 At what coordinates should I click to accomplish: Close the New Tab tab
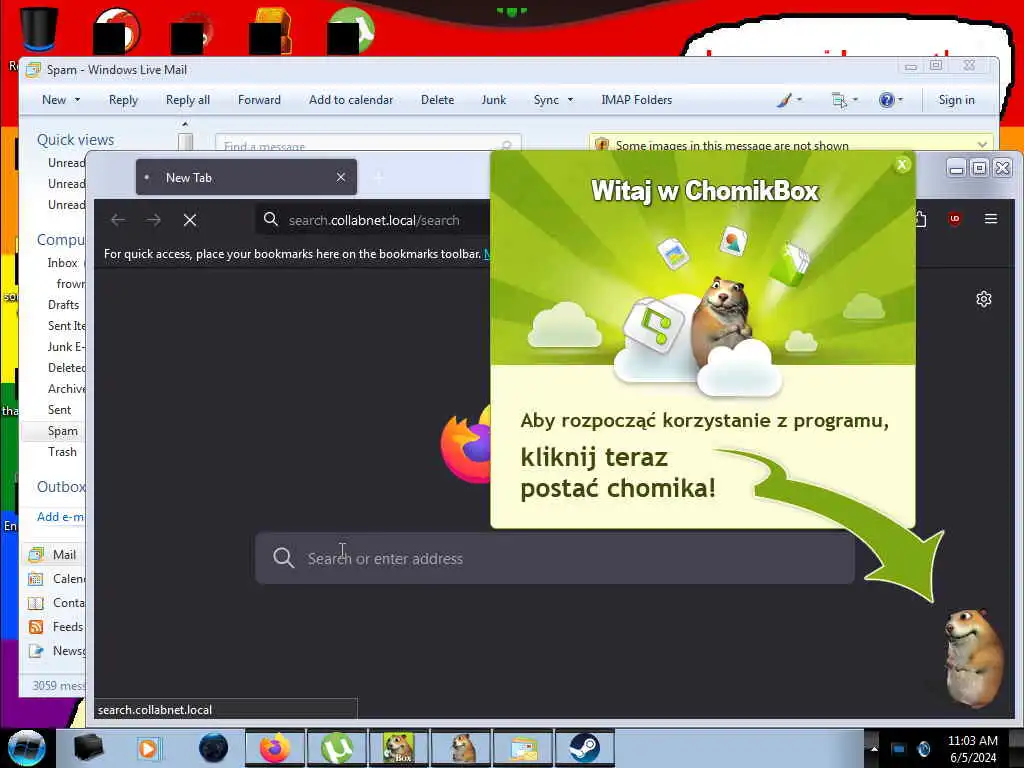[x=341, y=178]
